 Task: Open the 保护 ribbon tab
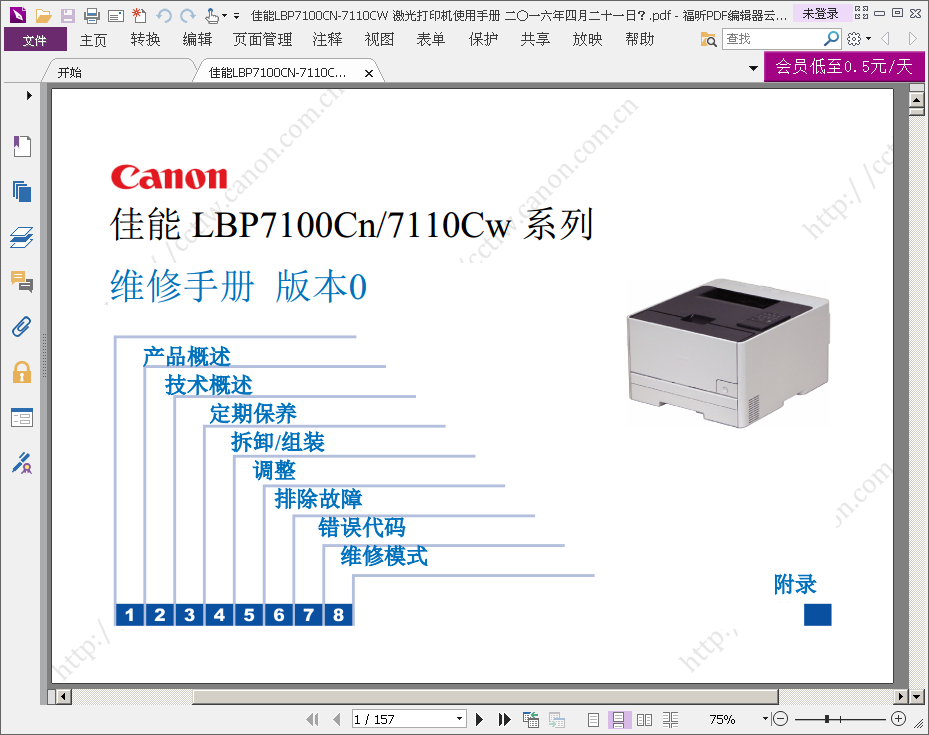pos(483,40)
